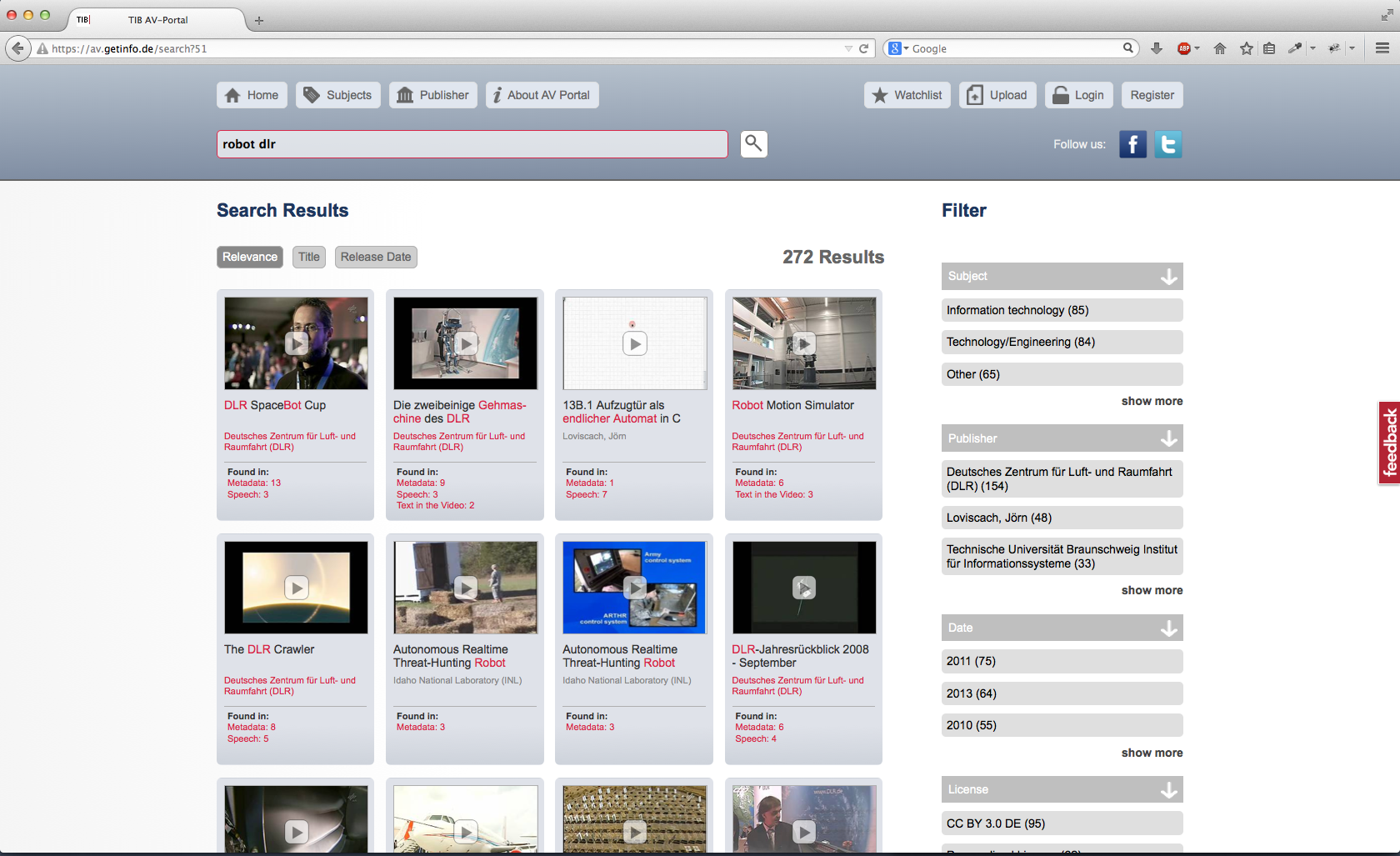This screenshot has height=856, width=1400.
Task: Open the Upload page
Action: tap(998, 95)
